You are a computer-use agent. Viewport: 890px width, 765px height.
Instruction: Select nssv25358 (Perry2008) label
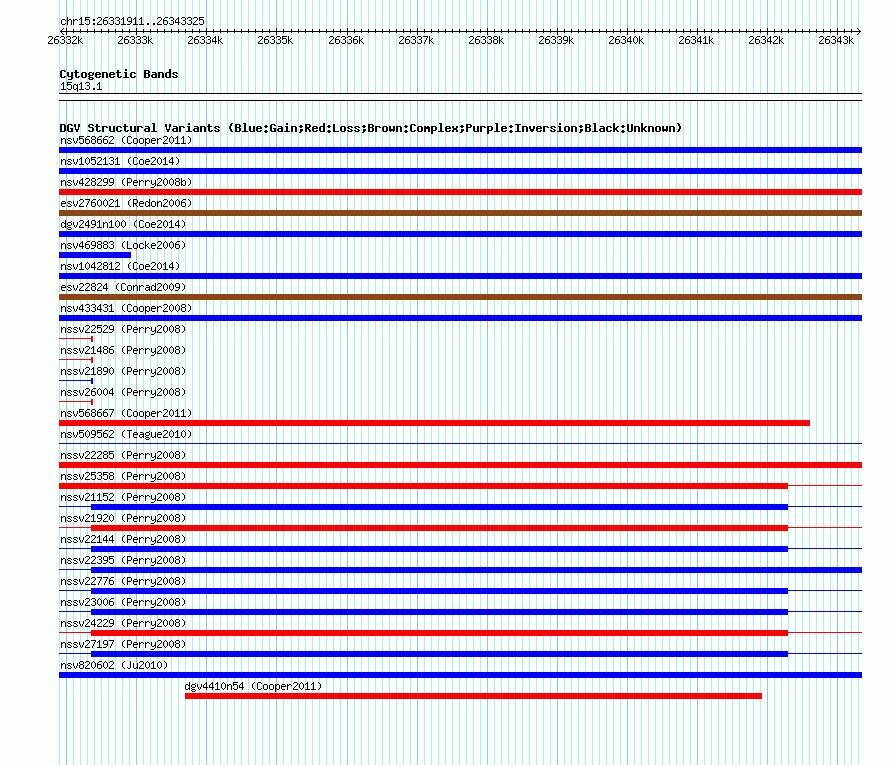coord(123,476)
